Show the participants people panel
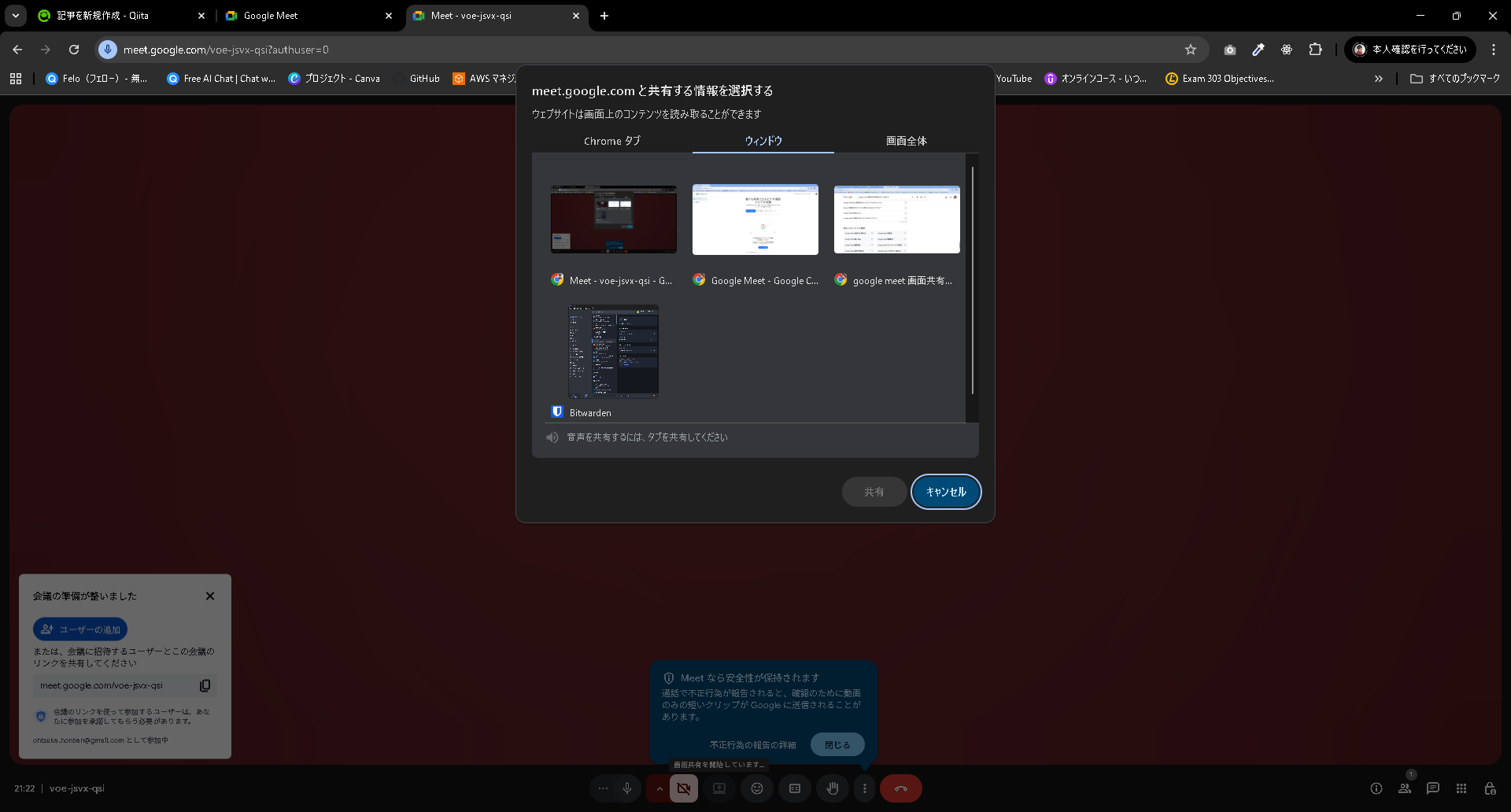Screen dimensions: 1511x812 (1405, 788)
